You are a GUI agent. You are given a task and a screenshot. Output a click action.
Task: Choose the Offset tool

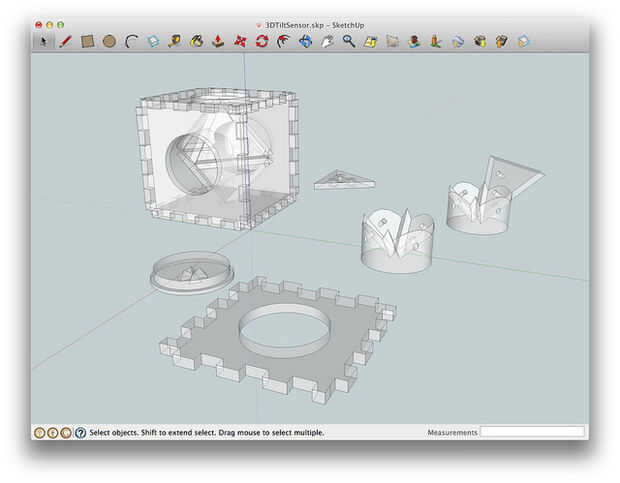point(284,41)
